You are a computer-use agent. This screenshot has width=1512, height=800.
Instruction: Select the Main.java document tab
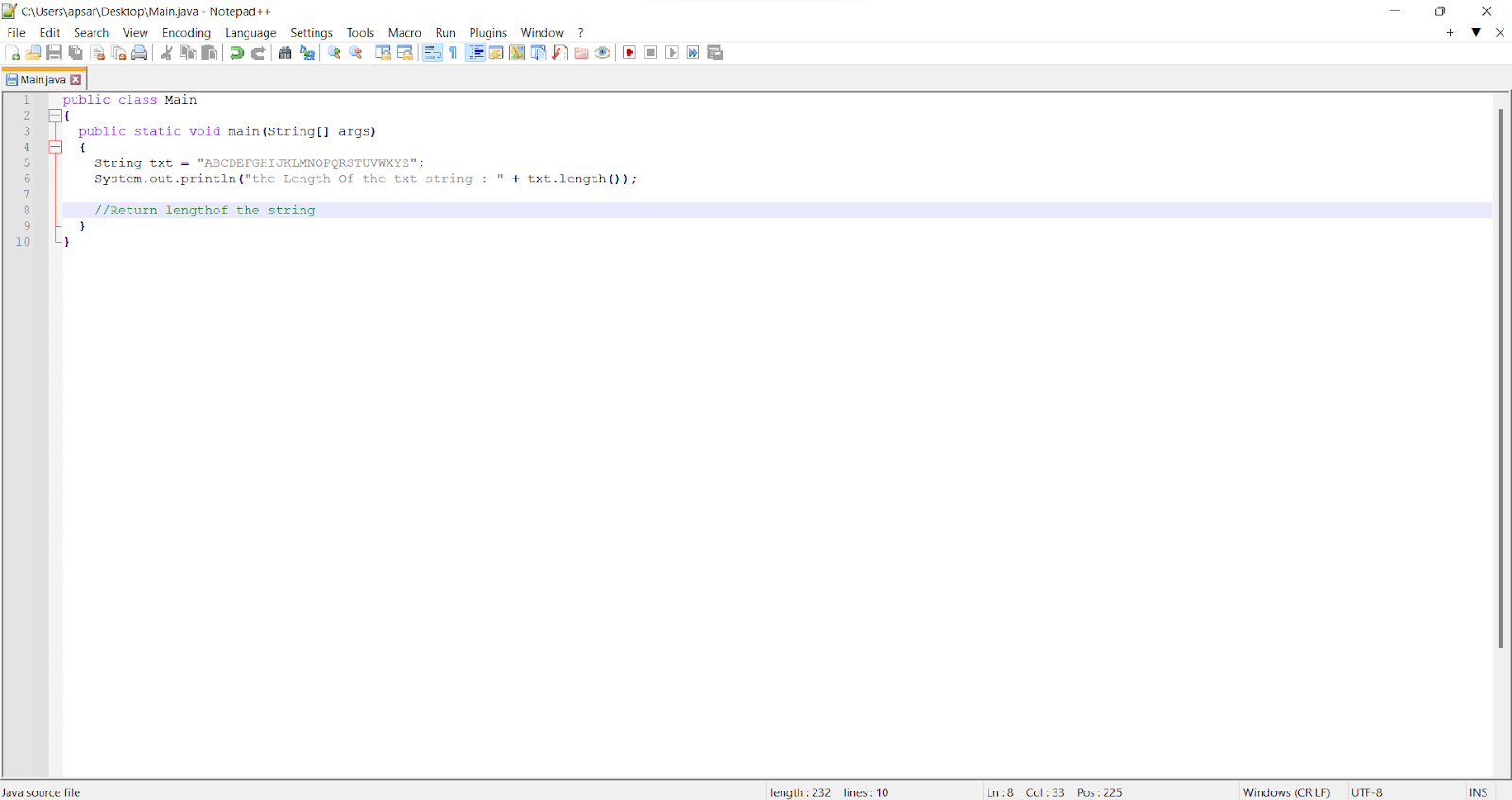pos(43,79)
